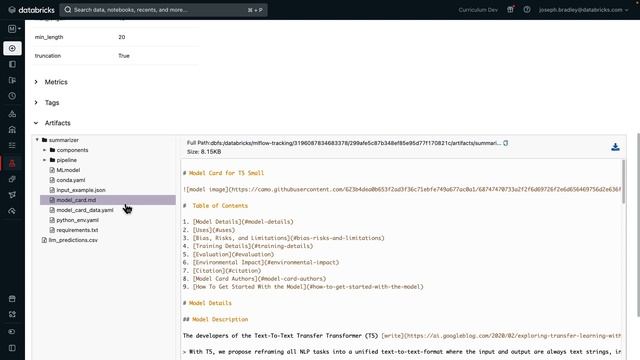Click the 'Model Card for T5 Small' heading
The height and width of the screenshot is (360, 640).
tap(226, 173)
